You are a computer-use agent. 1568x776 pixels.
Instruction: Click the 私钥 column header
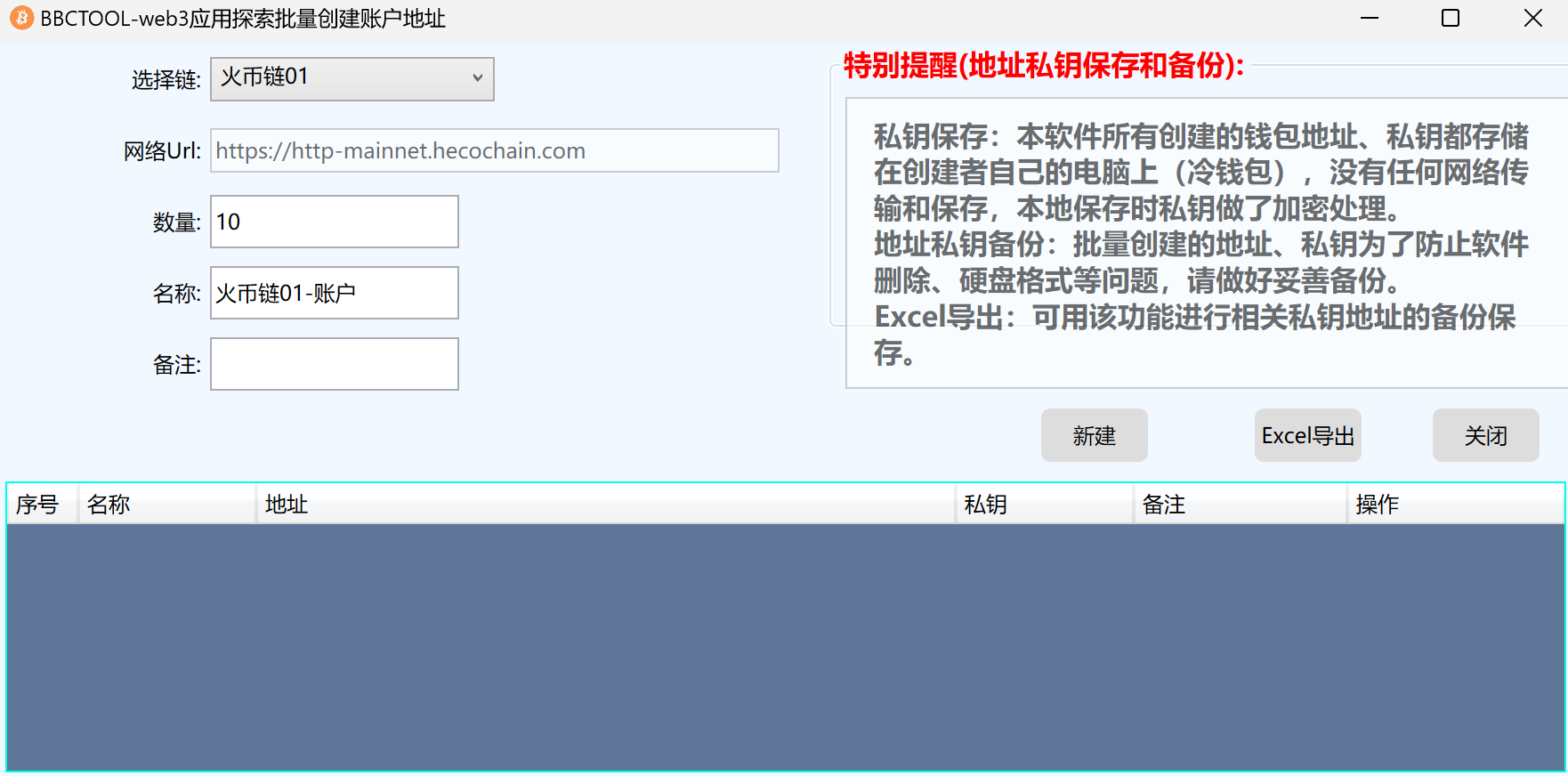1044,505
